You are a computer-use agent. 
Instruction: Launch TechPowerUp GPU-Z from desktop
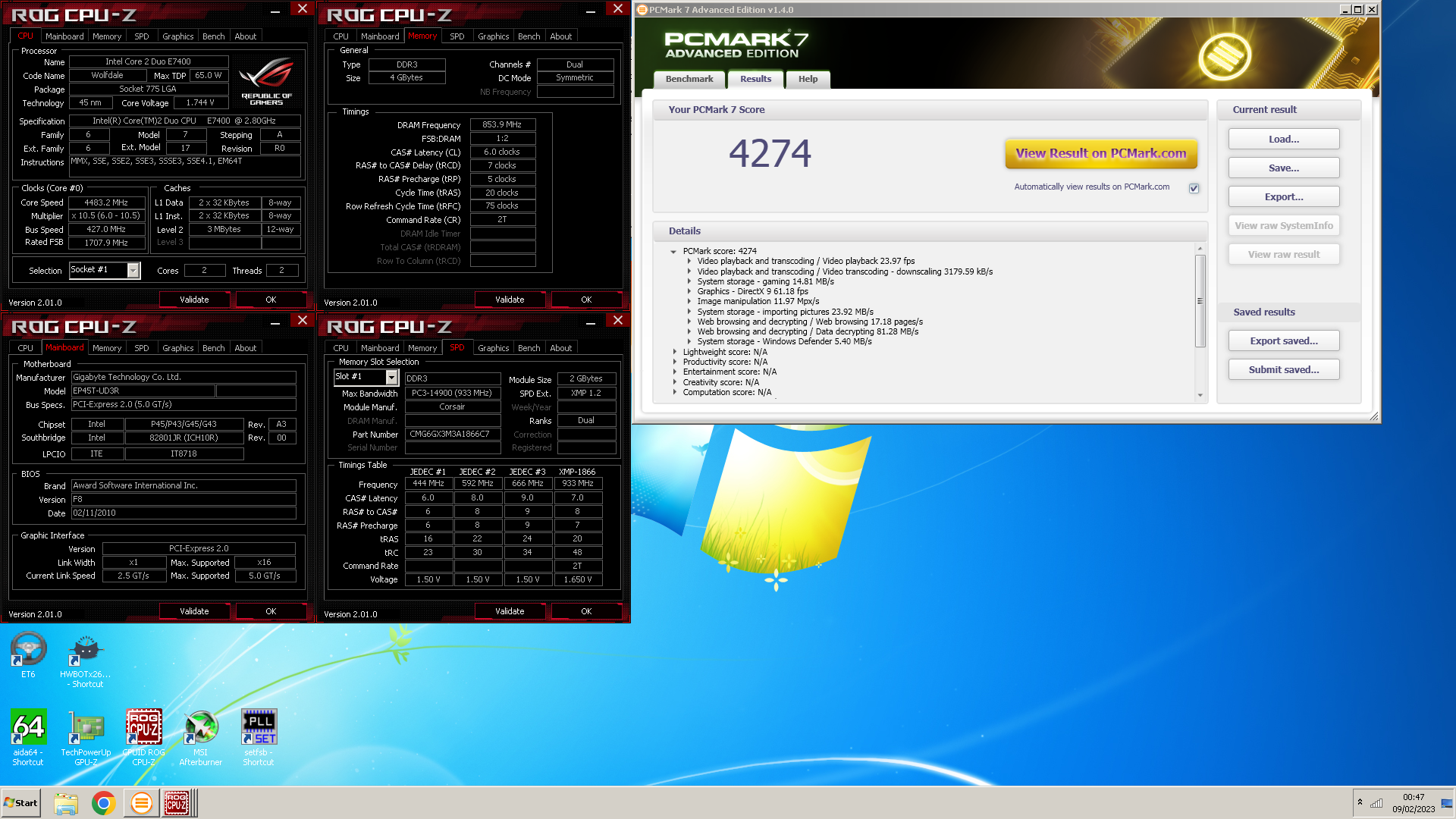click(86, 736)
